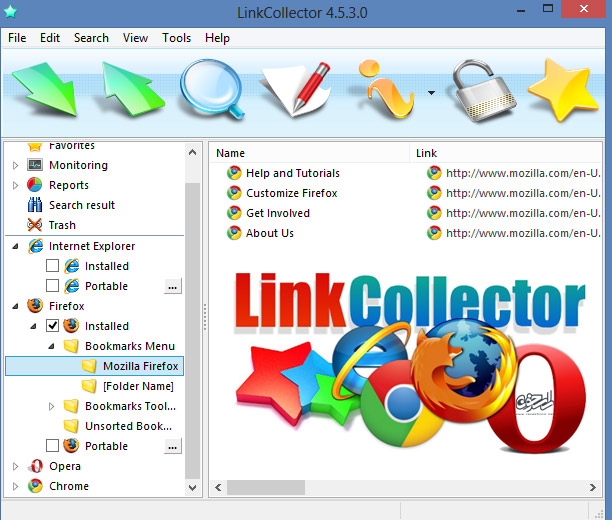
Task: Open the Help menu
Action: (217, 38)
